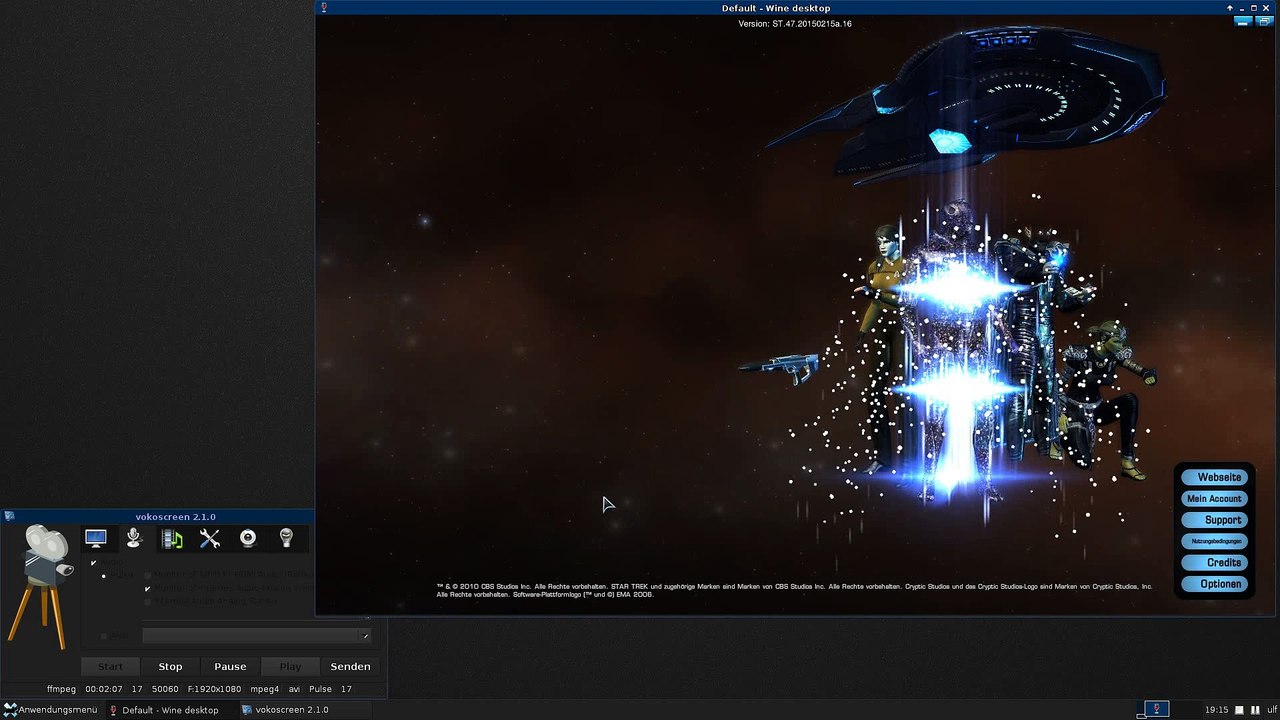1280x720 pixels.
Task: Click the pause tray icon beside the clock
Action: coord(1255,710)
